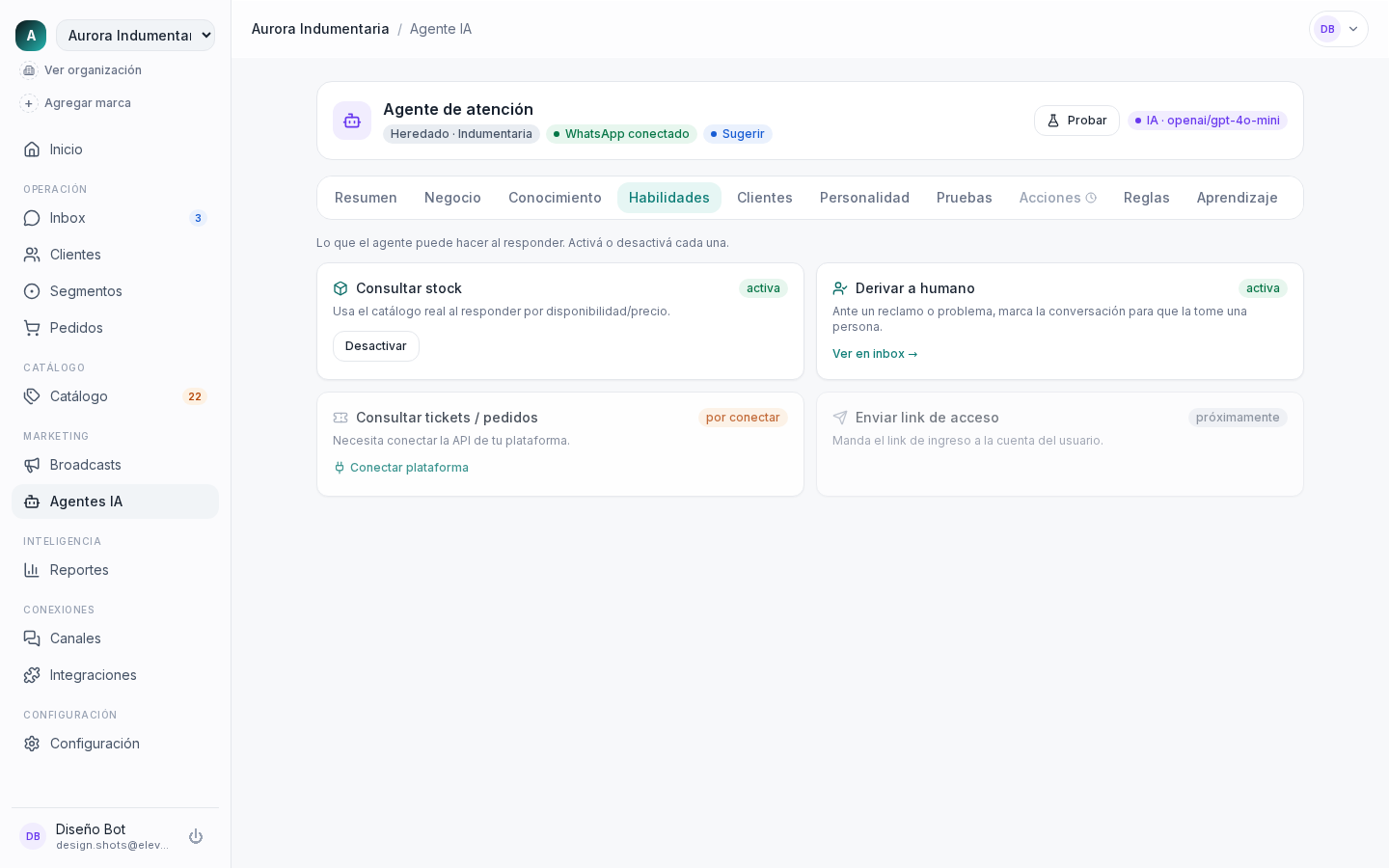
Task: Click the Sugerir mode badge
Action: [738, 134]
